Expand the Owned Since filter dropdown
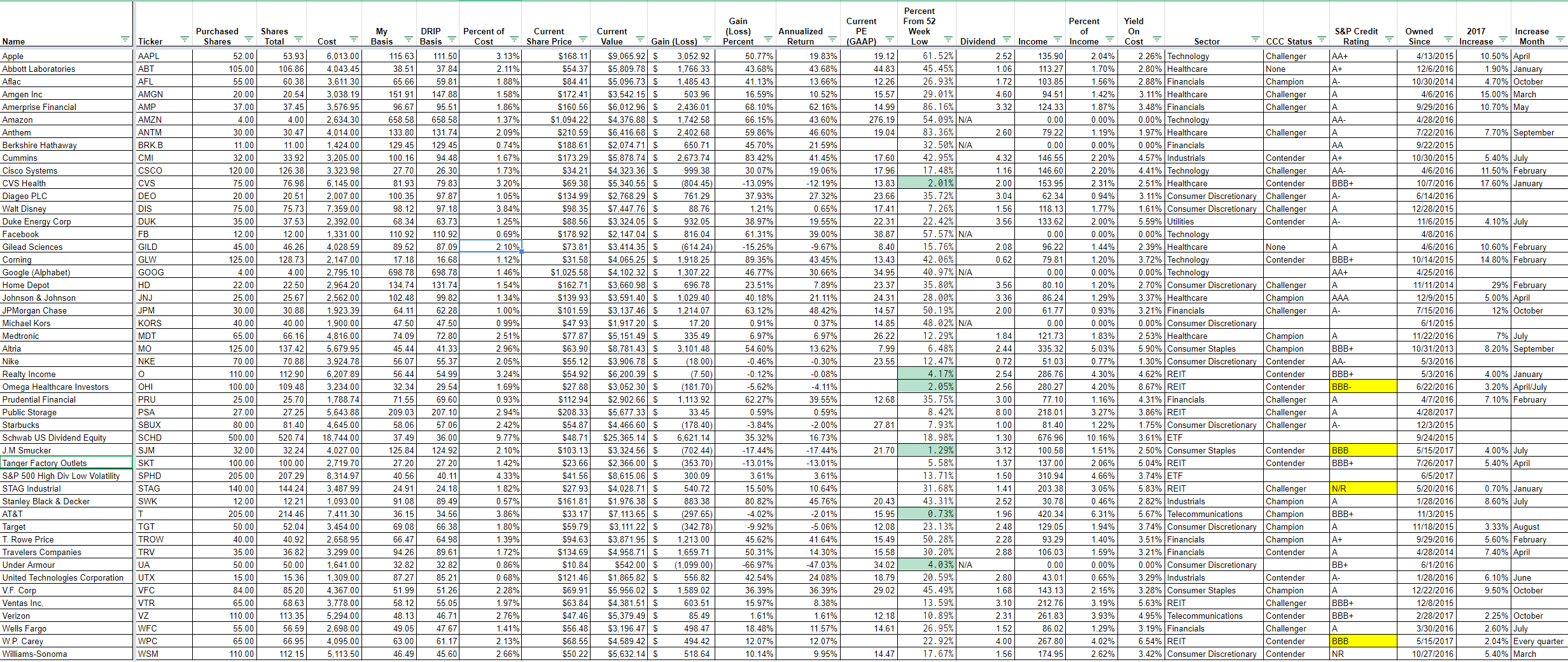1568x662 pixels. [1448, 39]
